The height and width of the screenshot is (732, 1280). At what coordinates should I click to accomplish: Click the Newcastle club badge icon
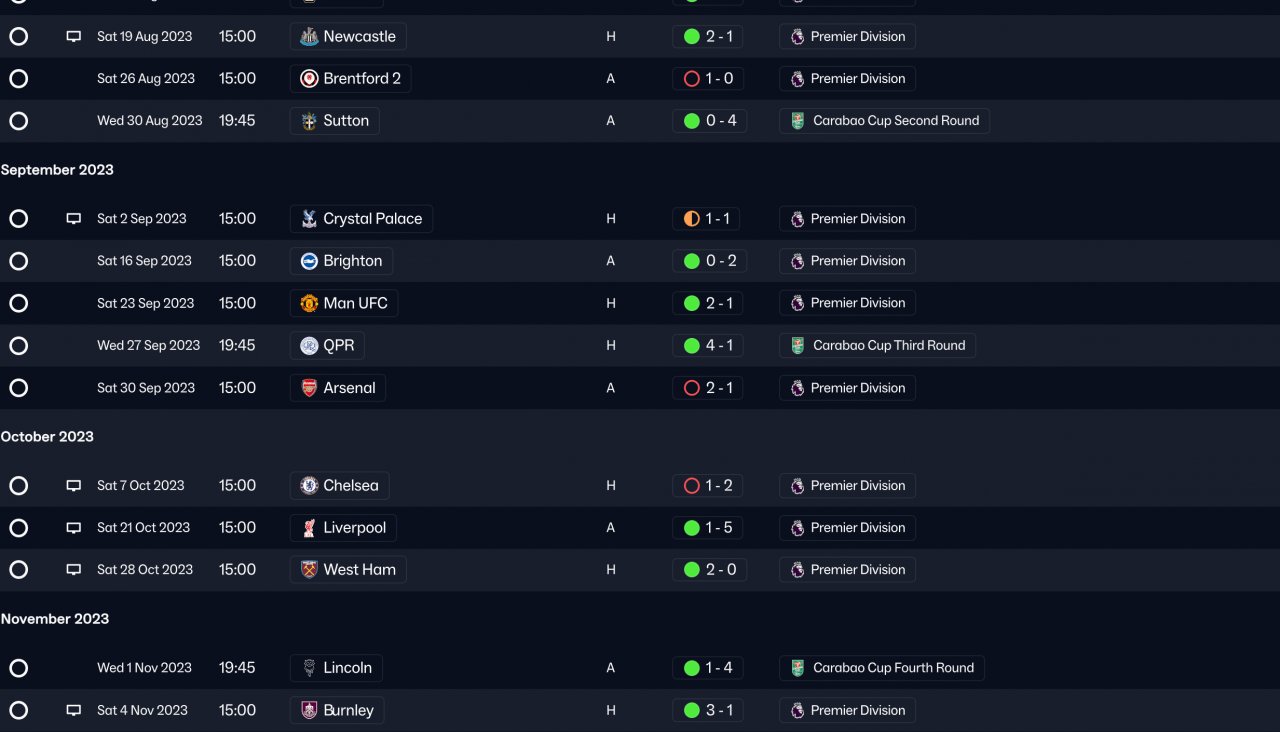coord(309,37)
